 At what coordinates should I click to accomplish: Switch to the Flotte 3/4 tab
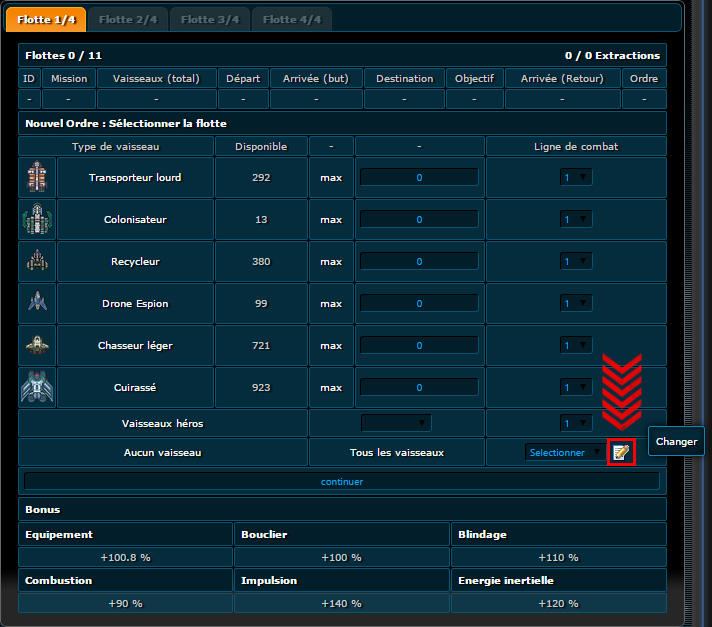point(207,19)
